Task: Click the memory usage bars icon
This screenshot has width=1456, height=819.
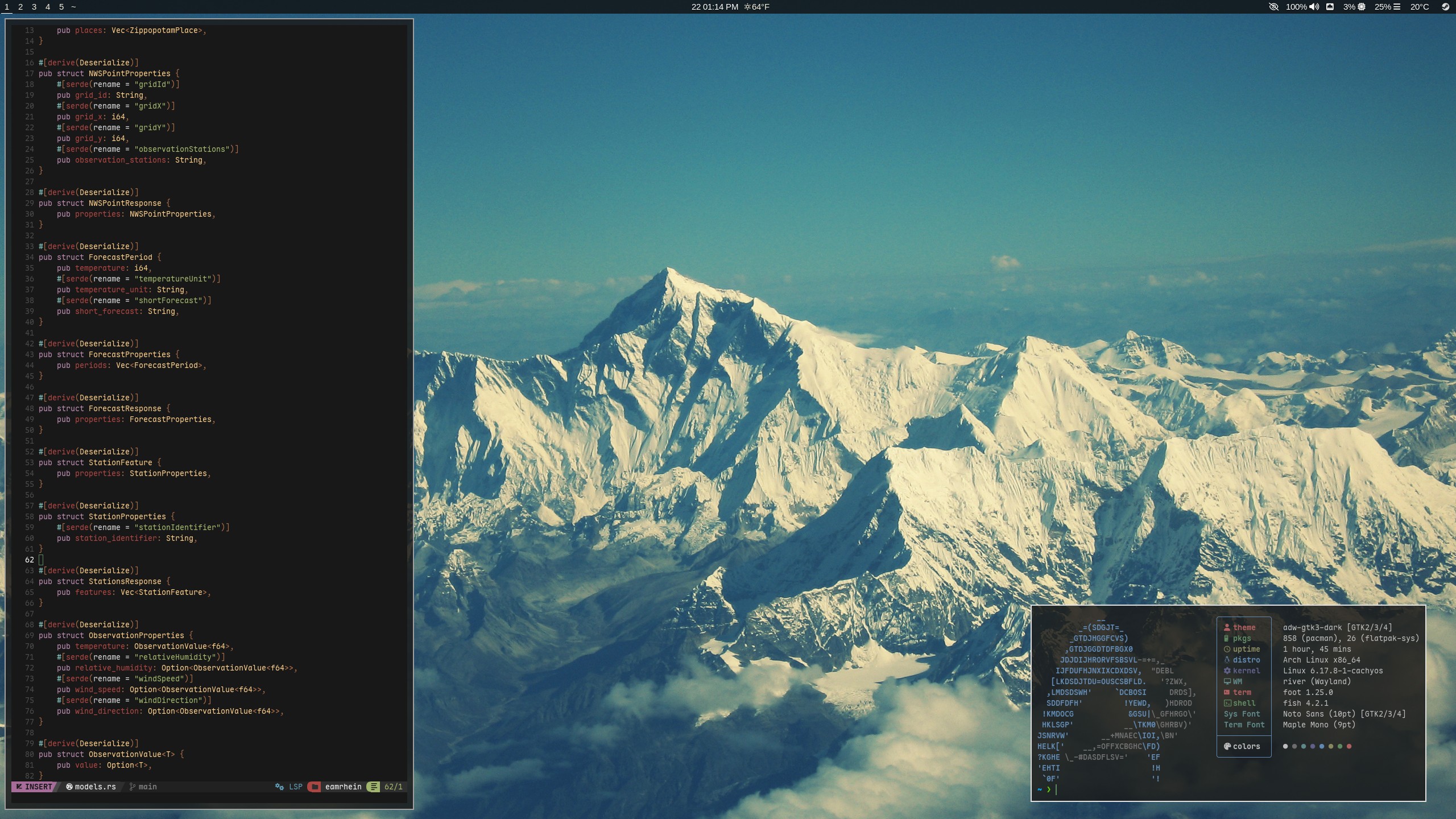Action: [x=1397, y=7]
